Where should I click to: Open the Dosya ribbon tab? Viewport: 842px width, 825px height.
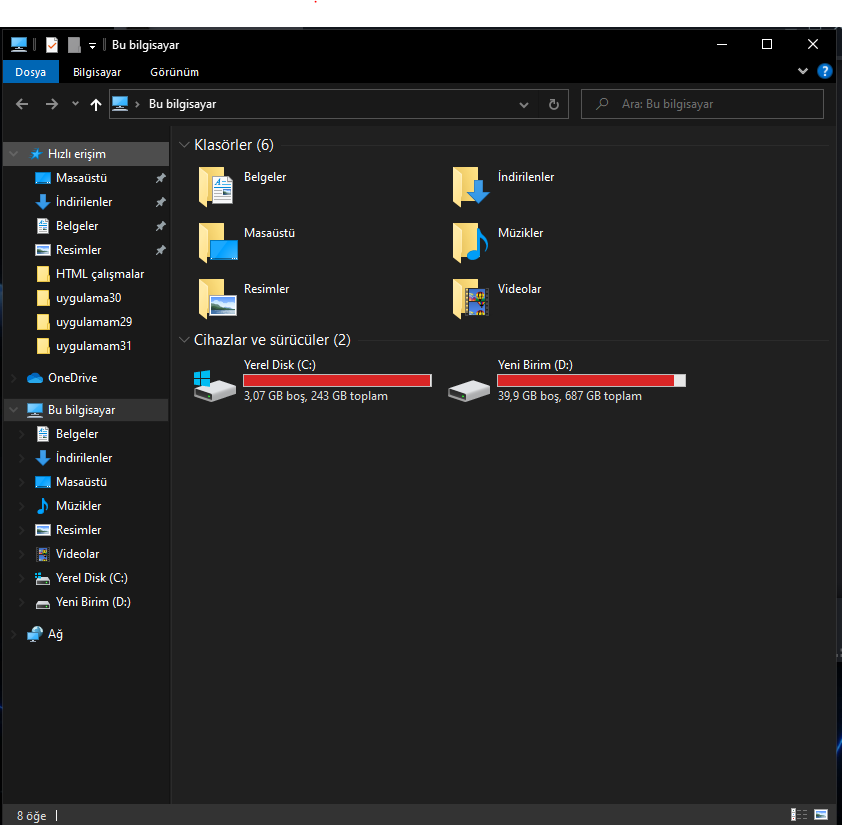[31, 72]
